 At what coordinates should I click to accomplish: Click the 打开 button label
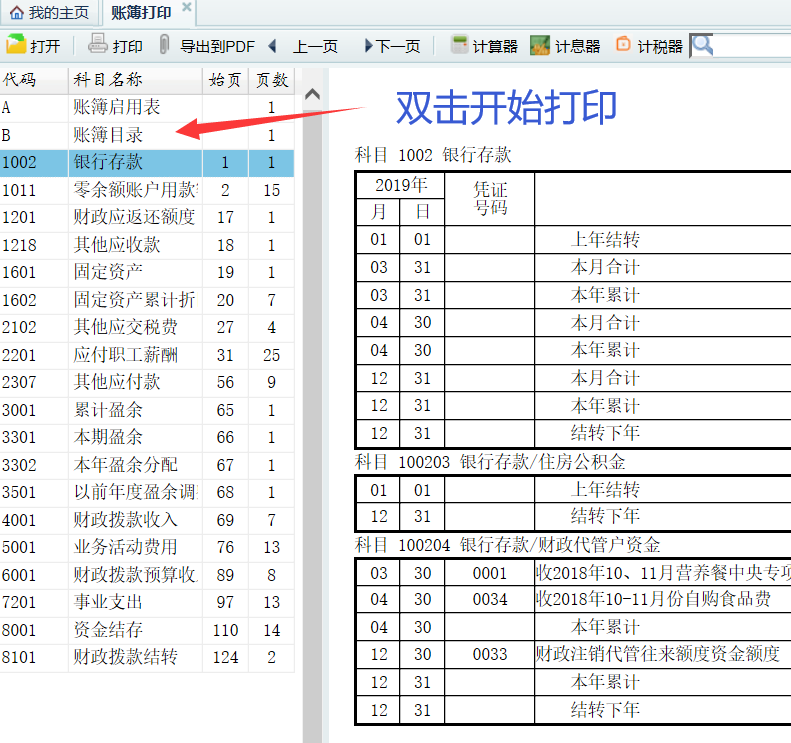45,46
